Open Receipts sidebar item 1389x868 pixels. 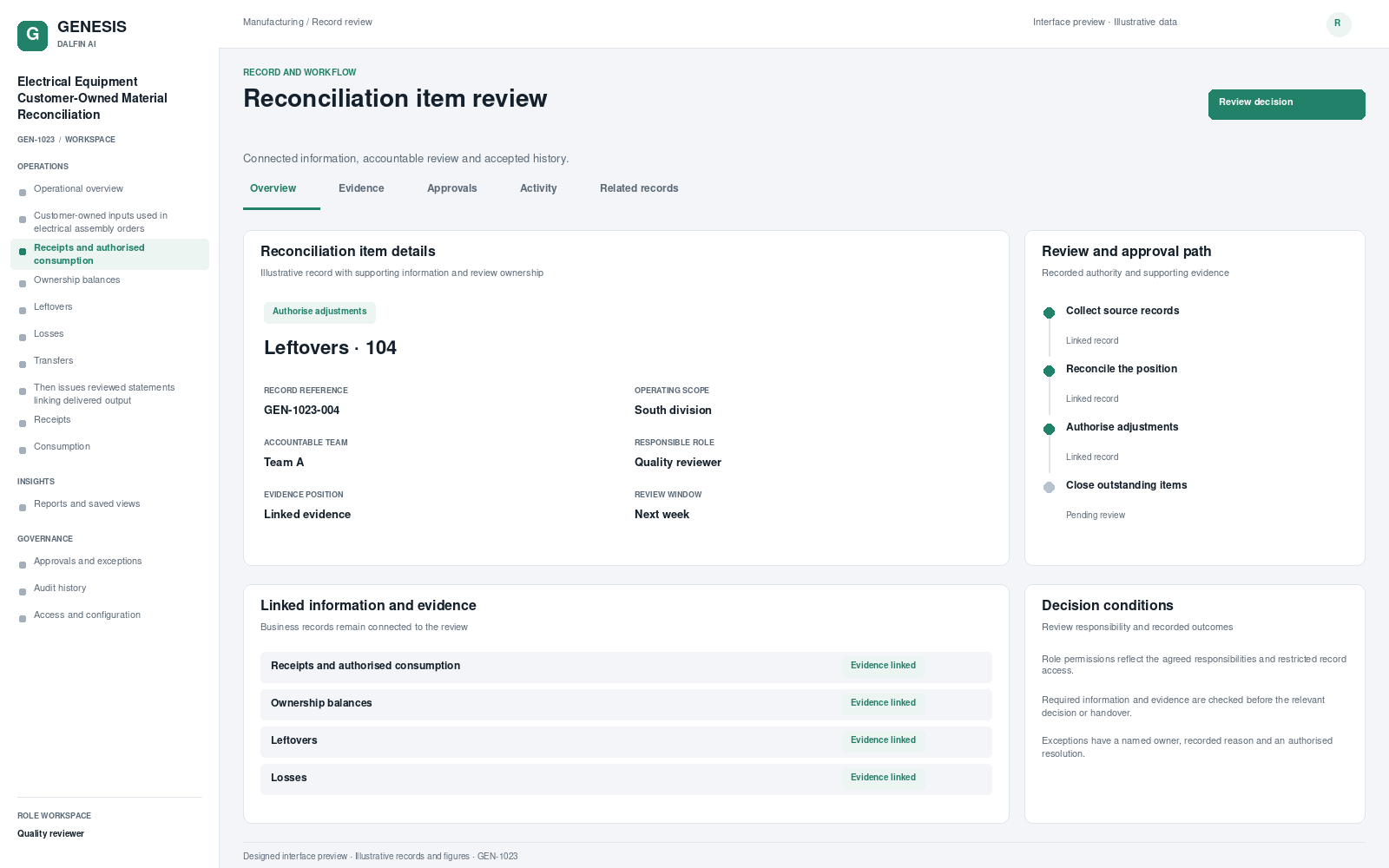[109, 420]
